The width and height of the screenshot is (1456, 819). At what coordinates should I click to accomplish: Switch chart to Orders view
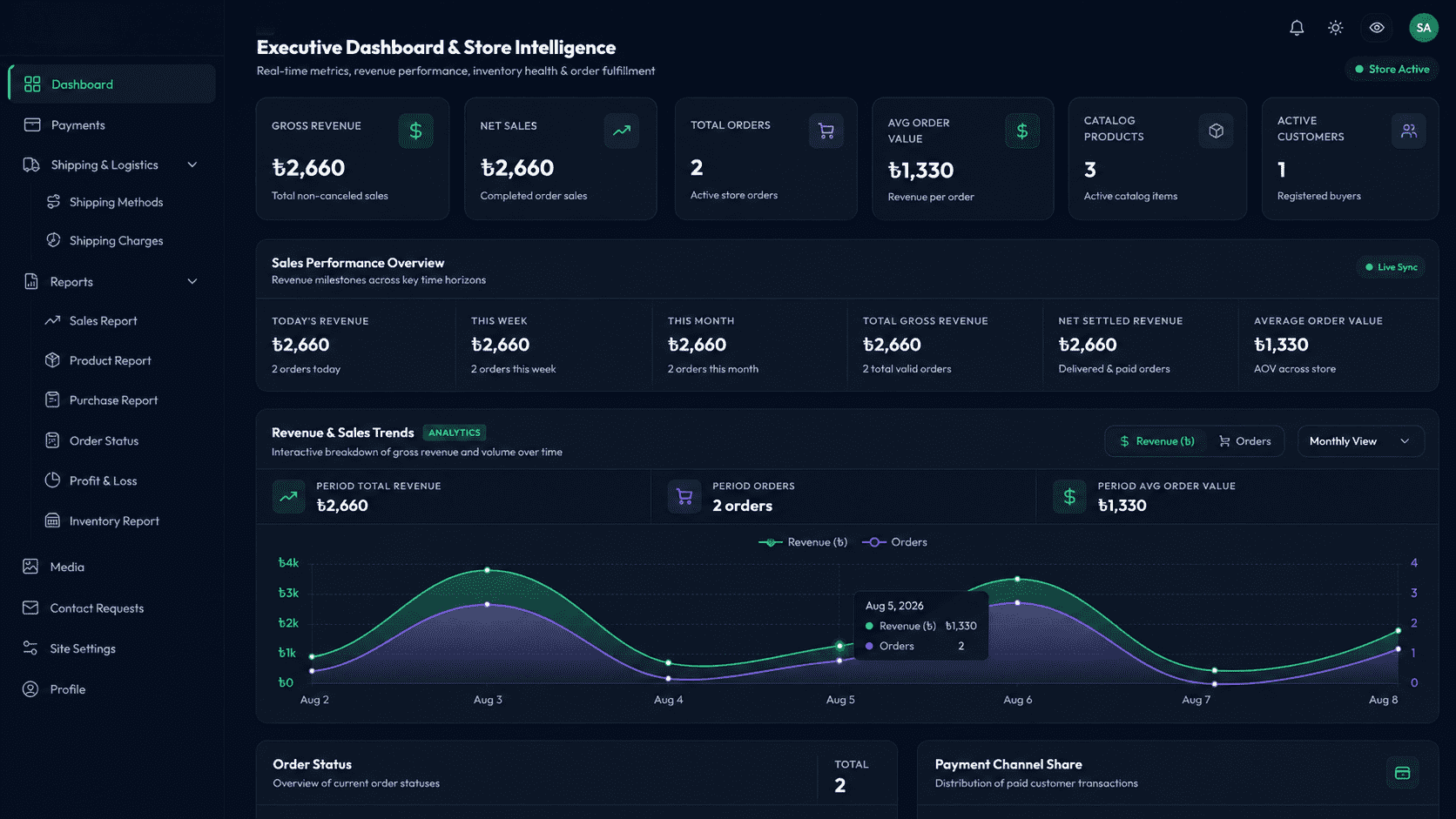[1244, 441]
